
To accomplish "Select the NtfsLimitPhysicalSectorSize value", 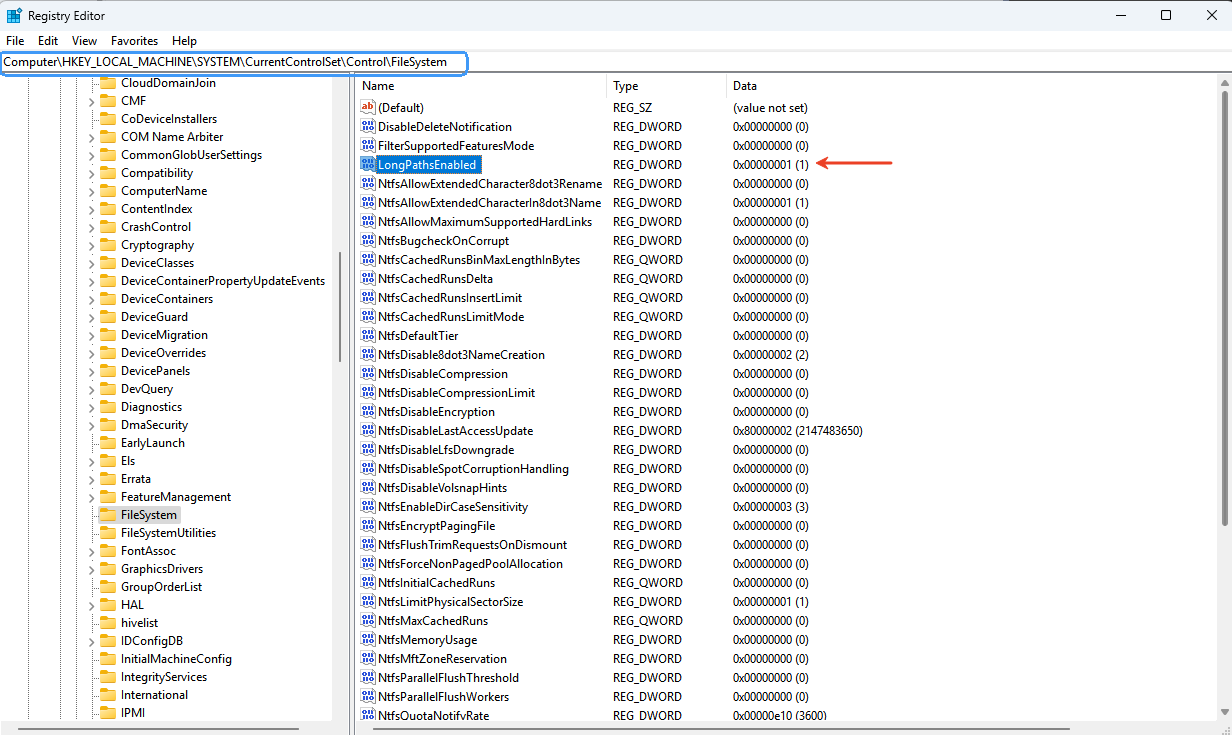I will coord(451,601).
